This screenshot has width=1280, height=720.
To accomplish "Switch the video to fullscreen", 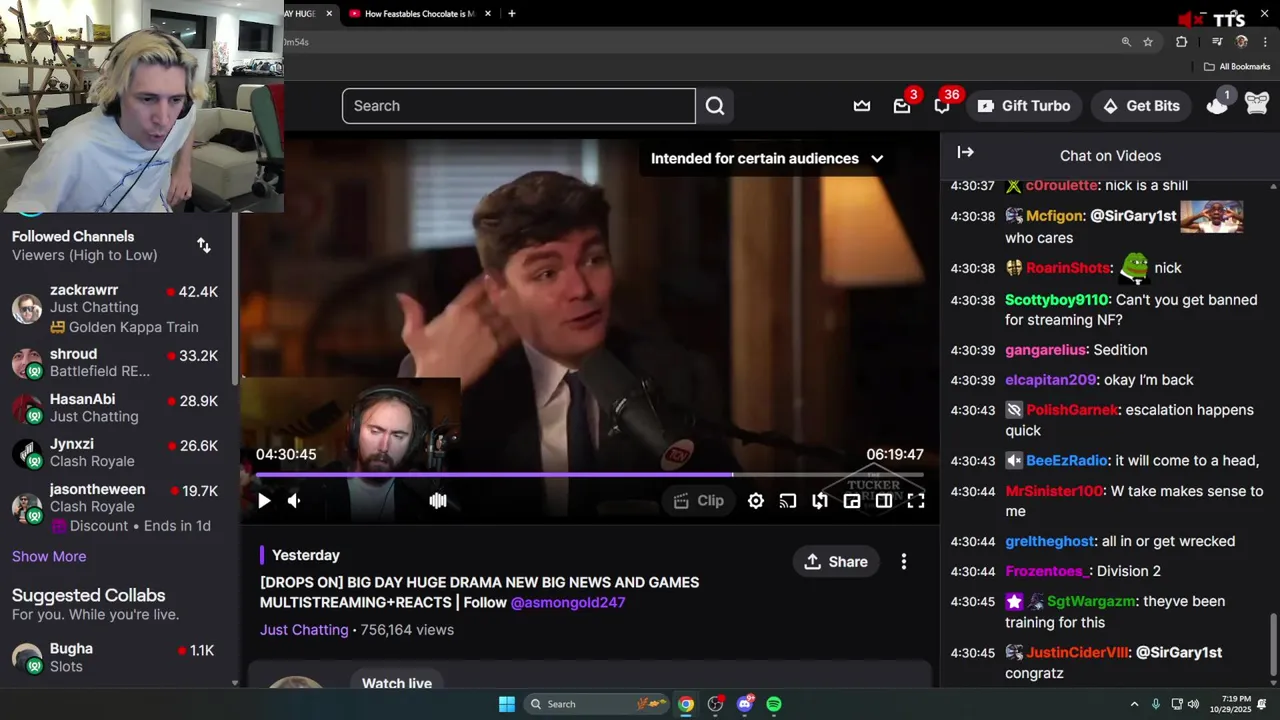I will (916, 501).
